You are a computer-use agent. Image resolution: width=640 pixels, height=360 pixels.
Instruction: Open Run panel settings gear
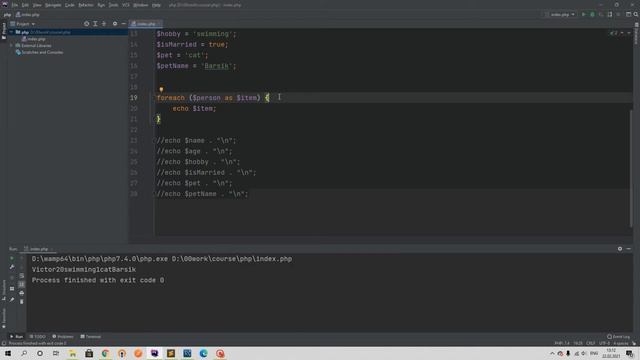tap(620, 249)
